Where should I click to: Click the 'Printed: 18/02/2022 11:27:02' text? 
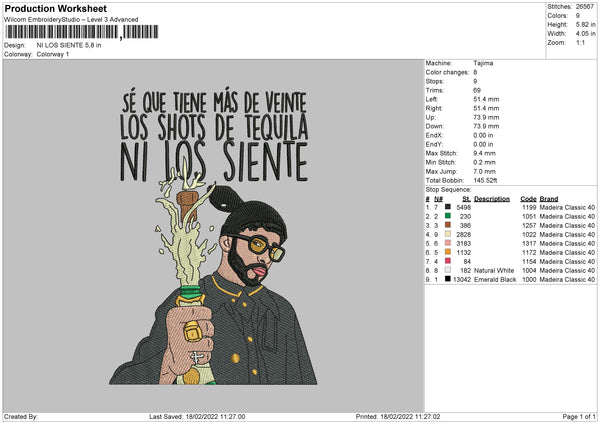(x=398, y=417)
